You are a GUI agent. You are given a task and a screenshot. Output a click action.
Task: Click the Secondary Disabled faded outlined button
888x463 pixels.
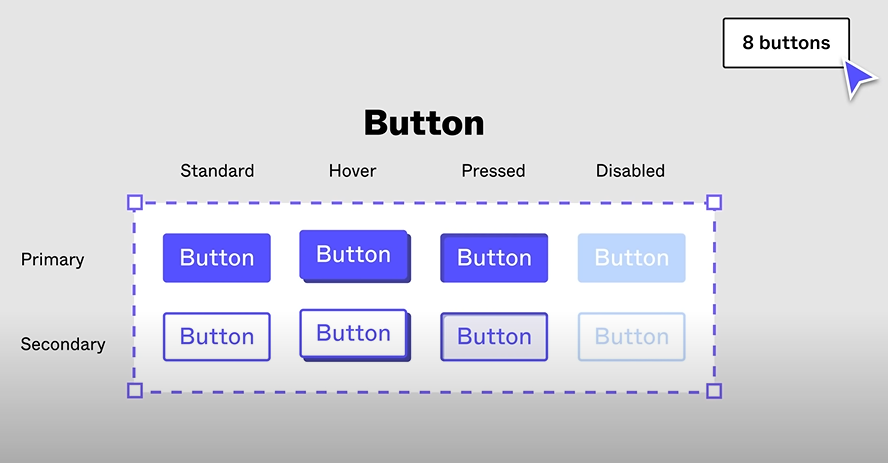(631, 336)
